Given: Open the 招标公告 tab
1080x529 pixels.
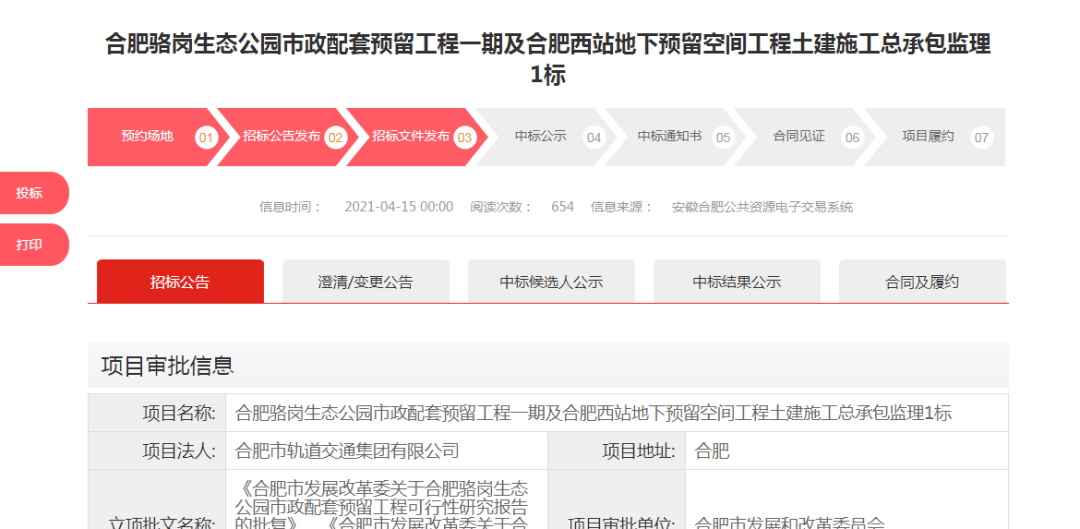Looking at the screenshot, I should pos(180,281).
